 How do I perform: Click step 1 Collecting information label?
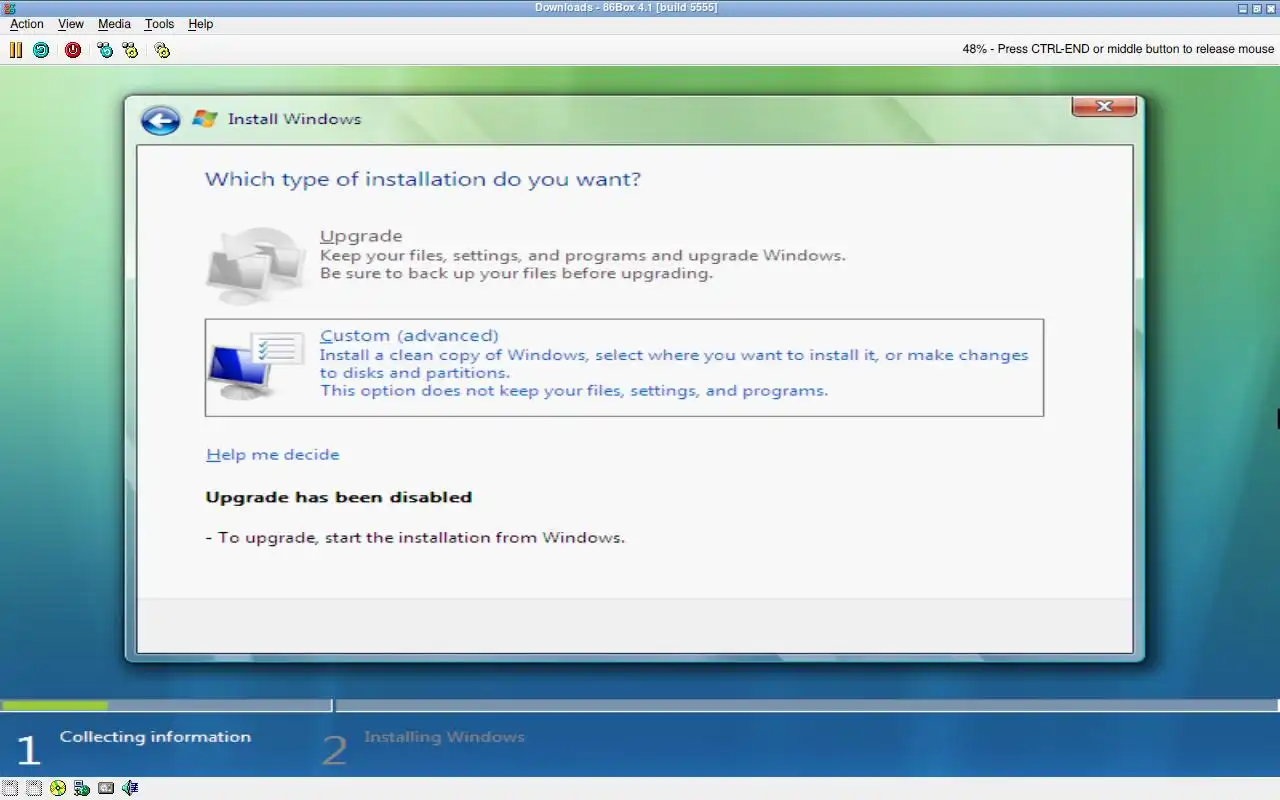pyautogui.click(x=155, y=737)
